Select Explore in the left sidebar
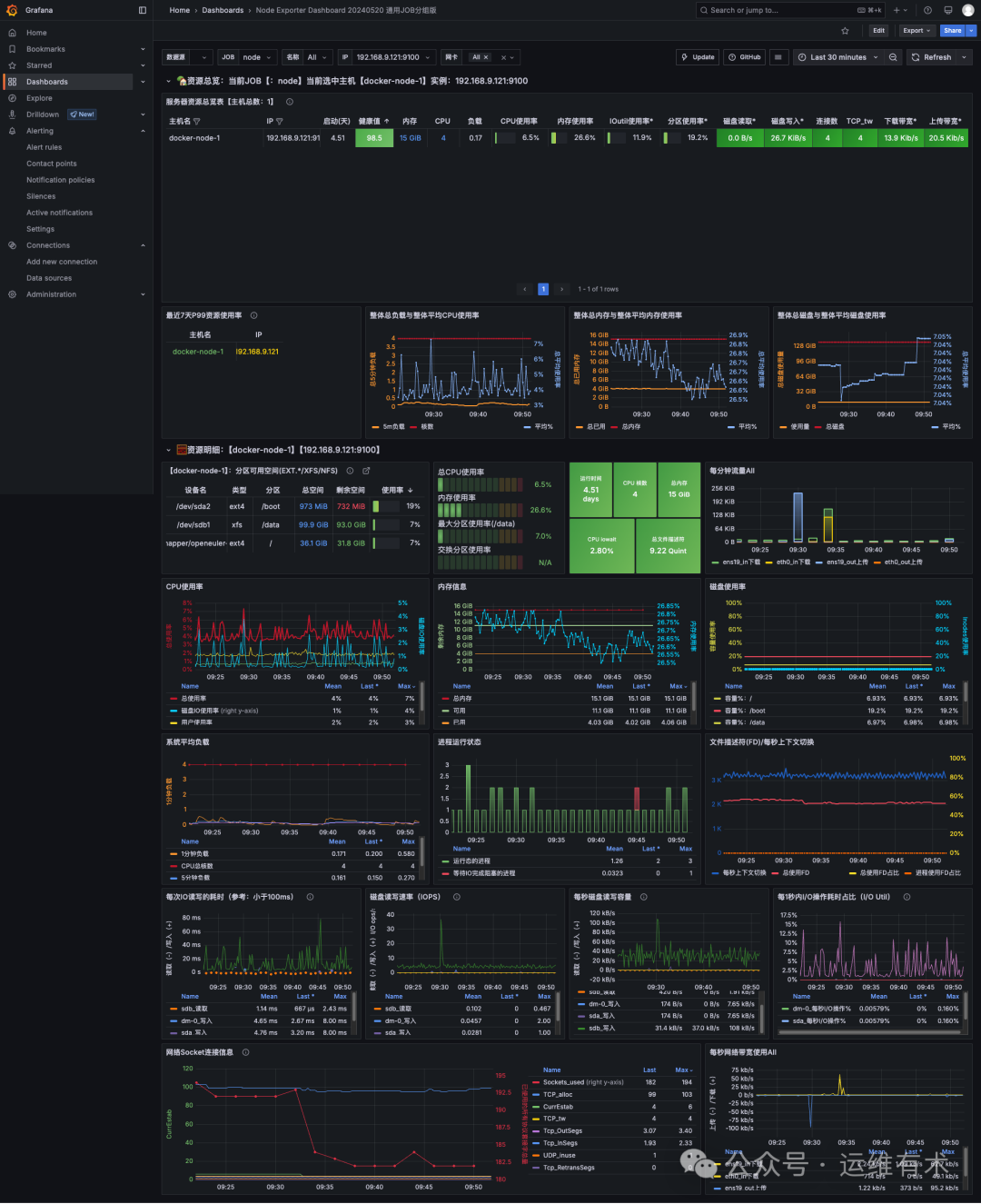 click(38, 97)
